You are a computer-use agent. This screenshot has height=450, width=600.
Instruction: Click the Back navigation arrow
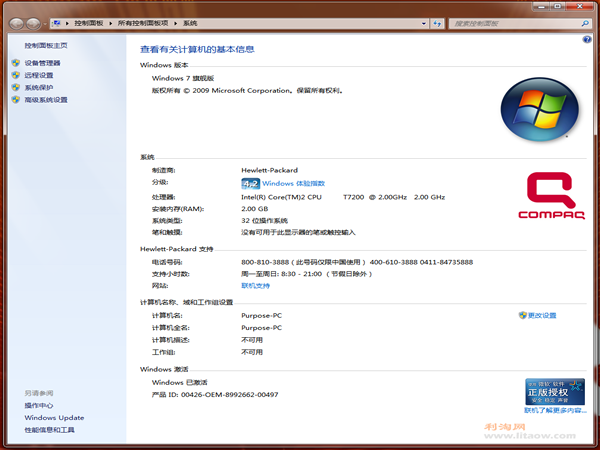pyautogui.click(x=16, y=24)
